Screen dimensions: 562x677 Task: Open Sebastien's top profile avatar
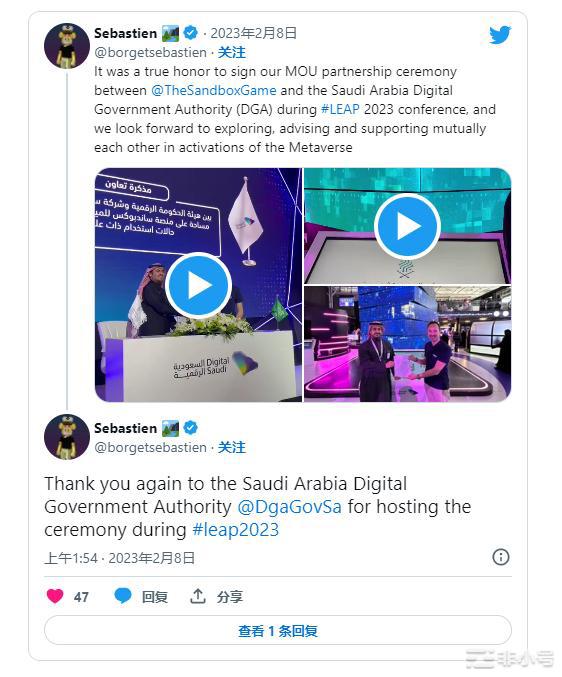tap(67, 46)
